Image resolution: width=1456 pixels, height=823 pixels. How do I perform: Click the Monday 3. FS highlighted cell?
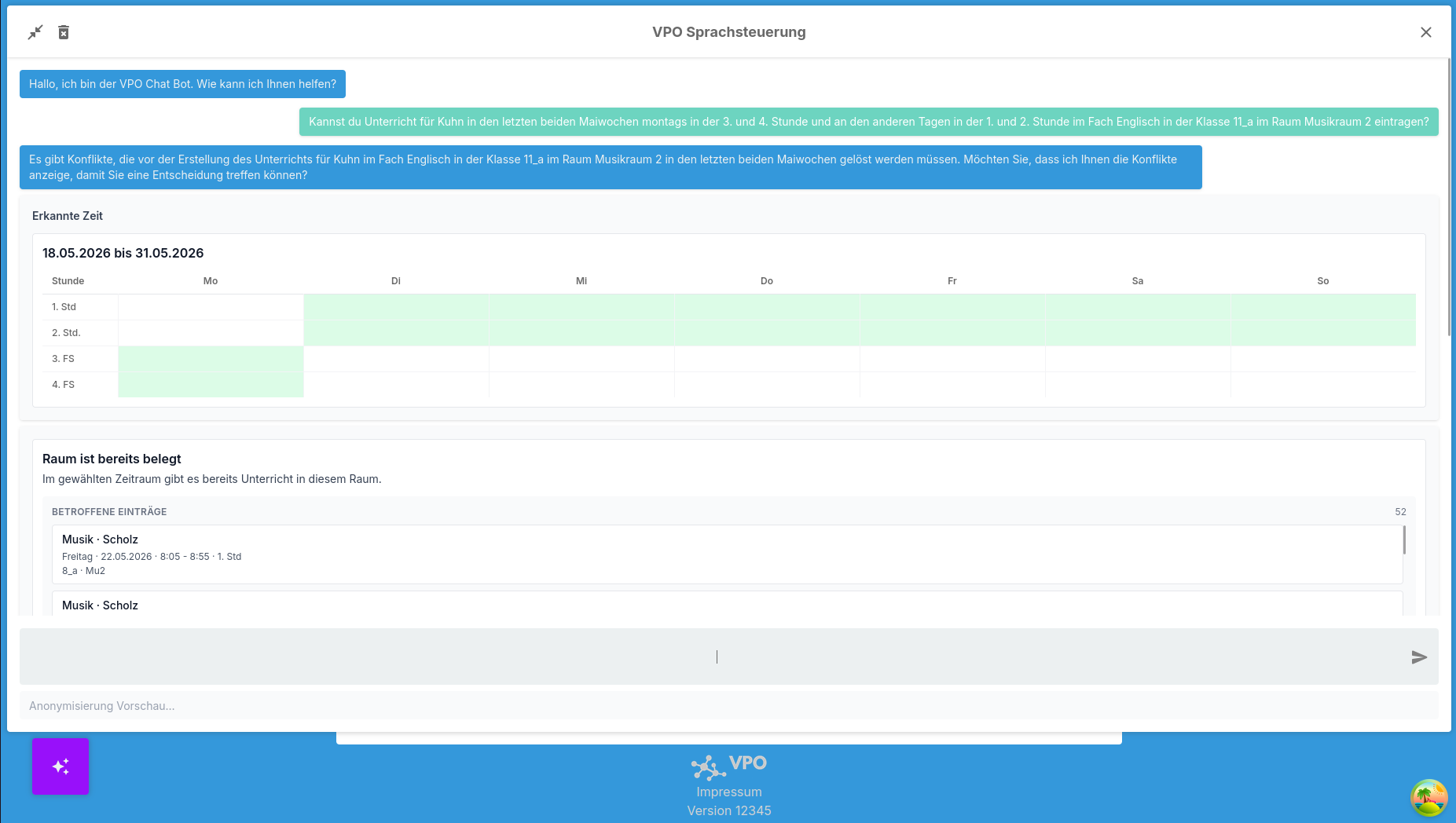(211, 359)
